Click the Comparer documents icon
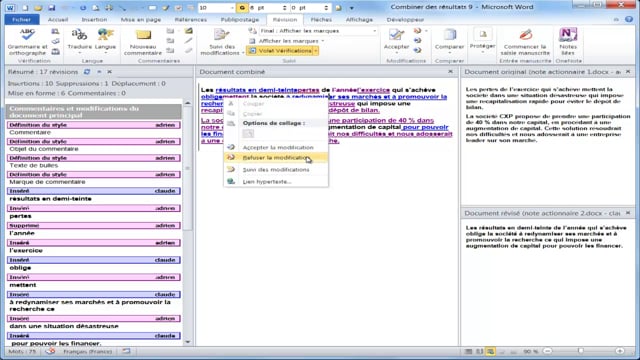640x360 pixels. [x=449, y=35]
